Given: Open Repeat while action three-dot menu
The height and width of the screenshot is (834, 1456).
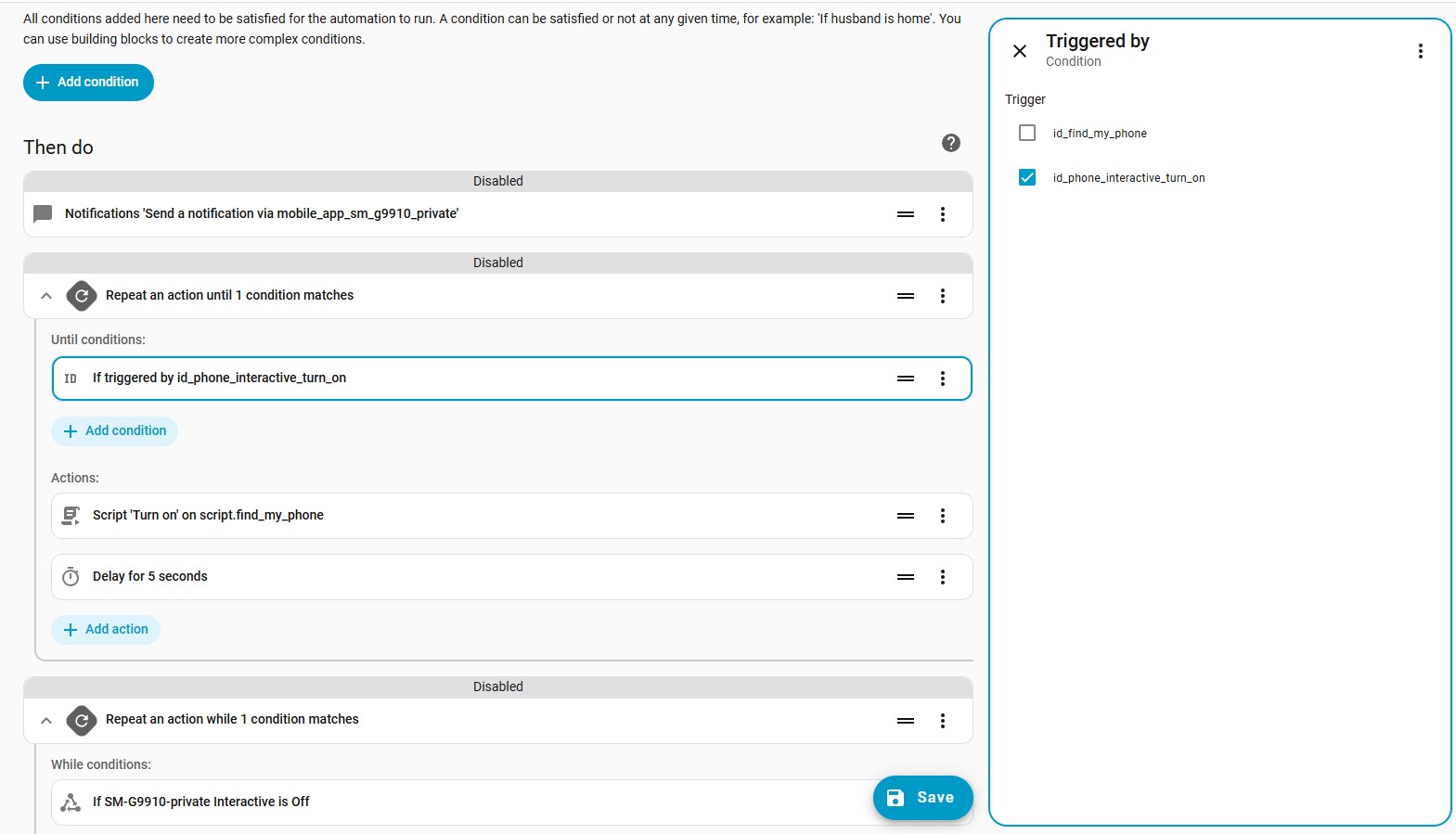Looking at the screenshot, I should [942, 721].
